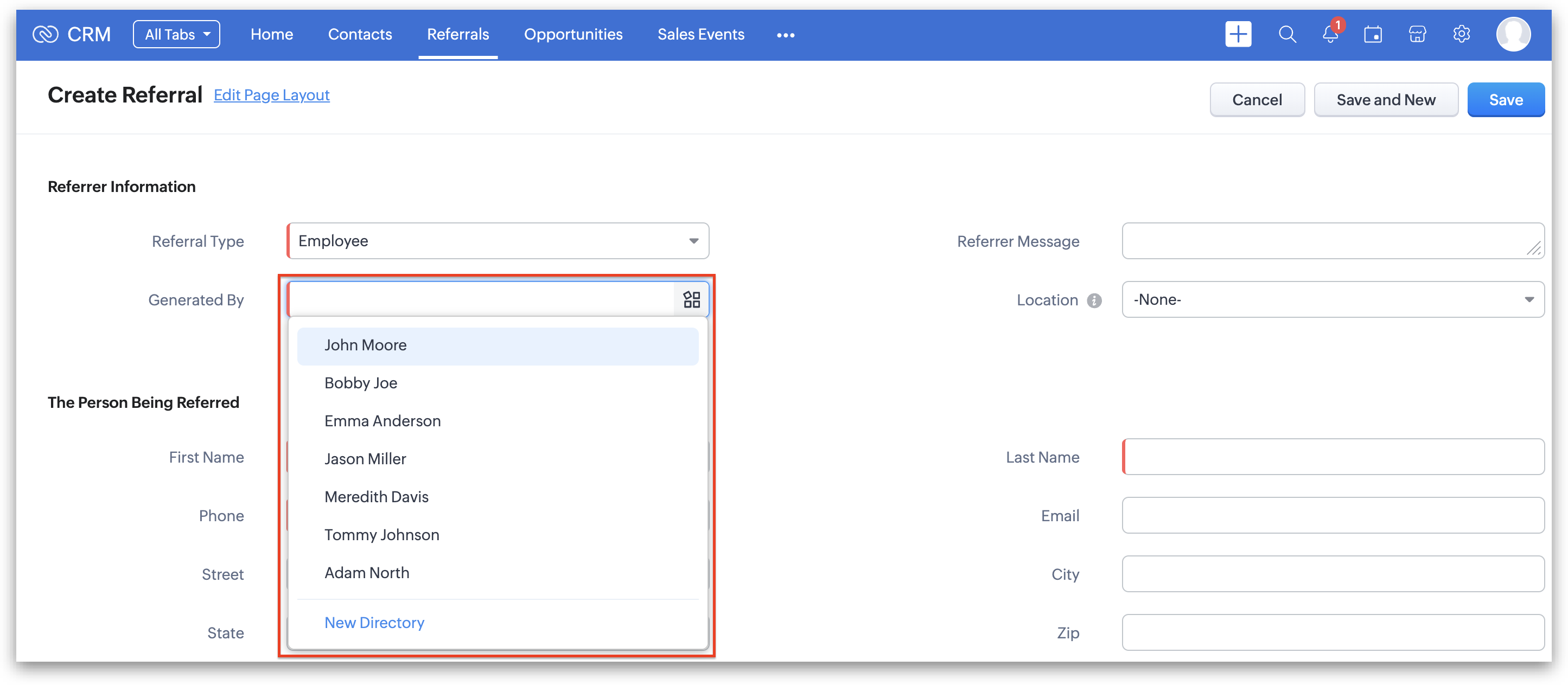
Task: Click the Last Name input field
Action: point(1333,457)
